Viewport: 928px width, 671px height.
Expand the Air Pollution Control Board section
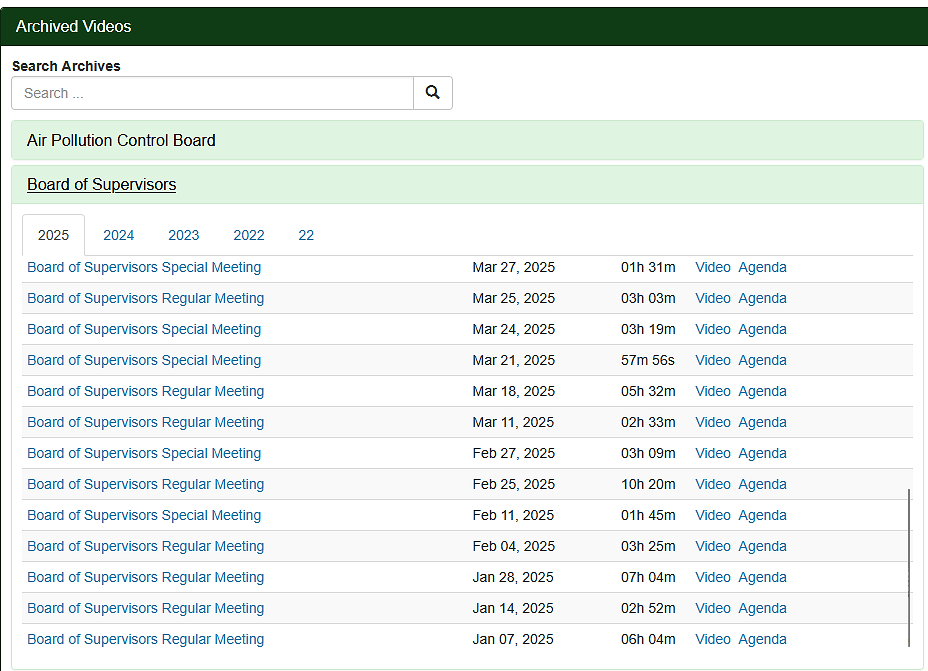pos(121,141)
